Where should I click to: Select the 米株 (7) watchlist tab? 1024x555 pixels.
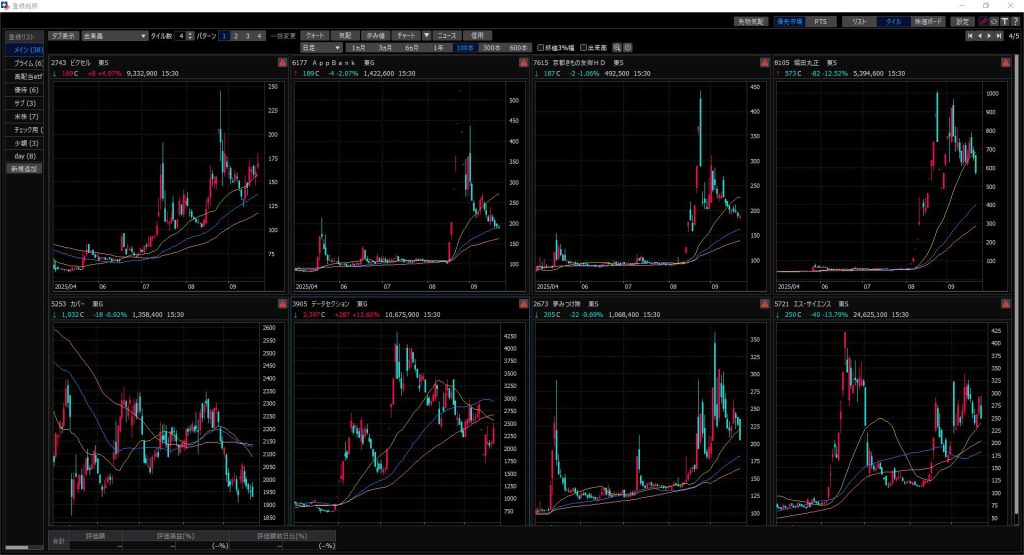25,116
